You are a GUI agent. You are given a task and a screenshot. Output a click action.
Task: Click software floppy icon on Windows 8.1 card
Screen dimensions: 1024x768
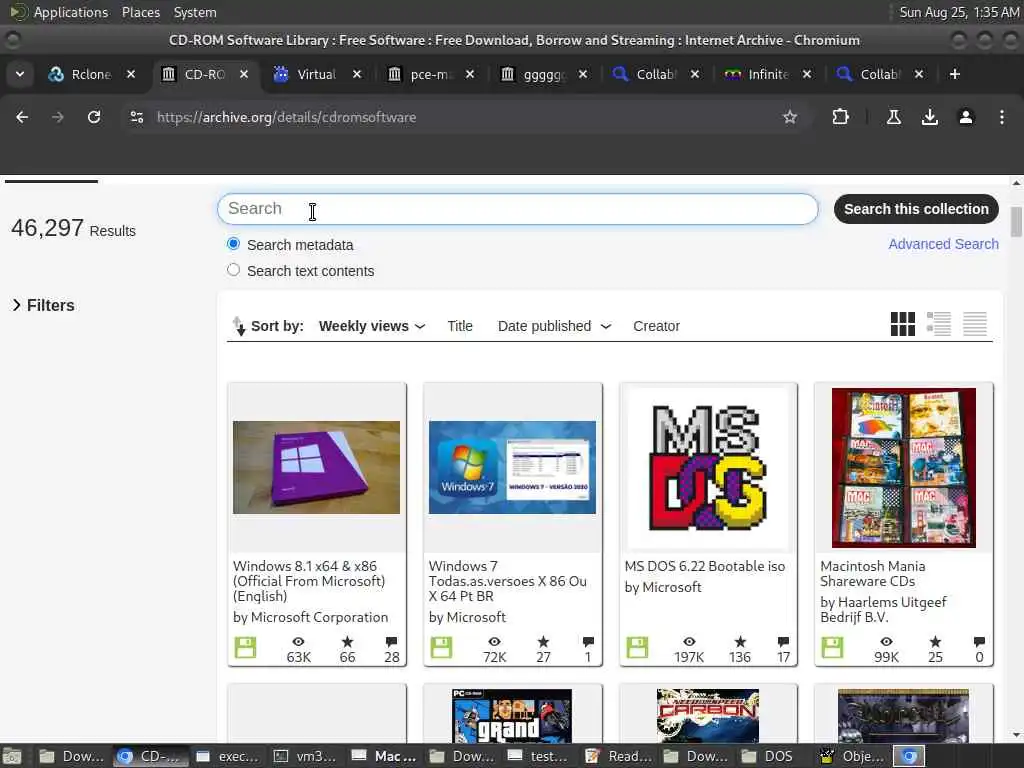coord(246,648)
